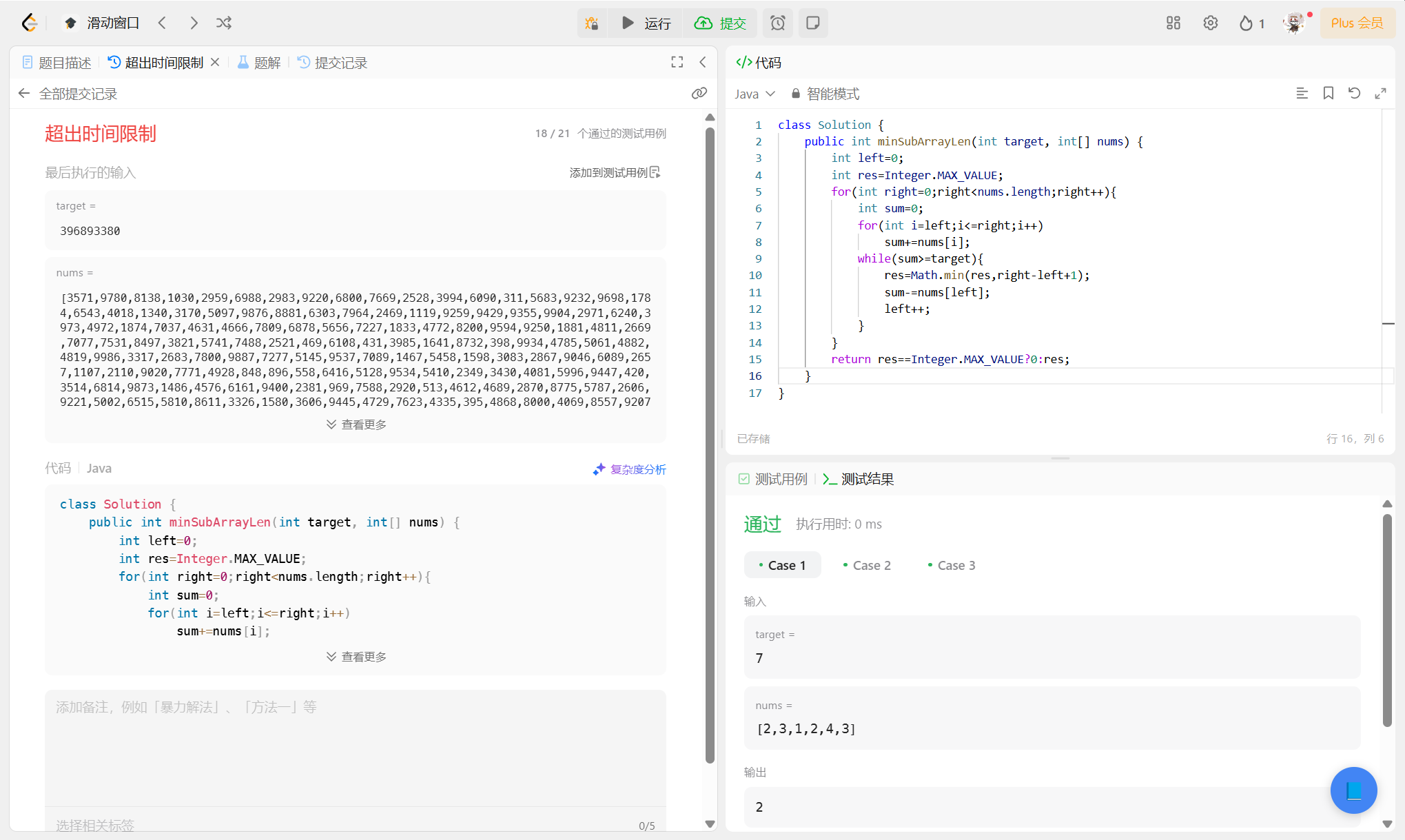Select the Case 2 test case
Viewport: 1405px width, 840px height.
pos(867,565)
